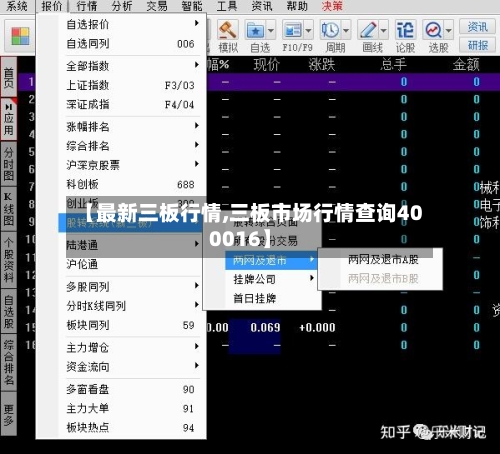500x454 pixels.
Task: Expand the 陆港通 submenu
Action: tap(132, 245)
